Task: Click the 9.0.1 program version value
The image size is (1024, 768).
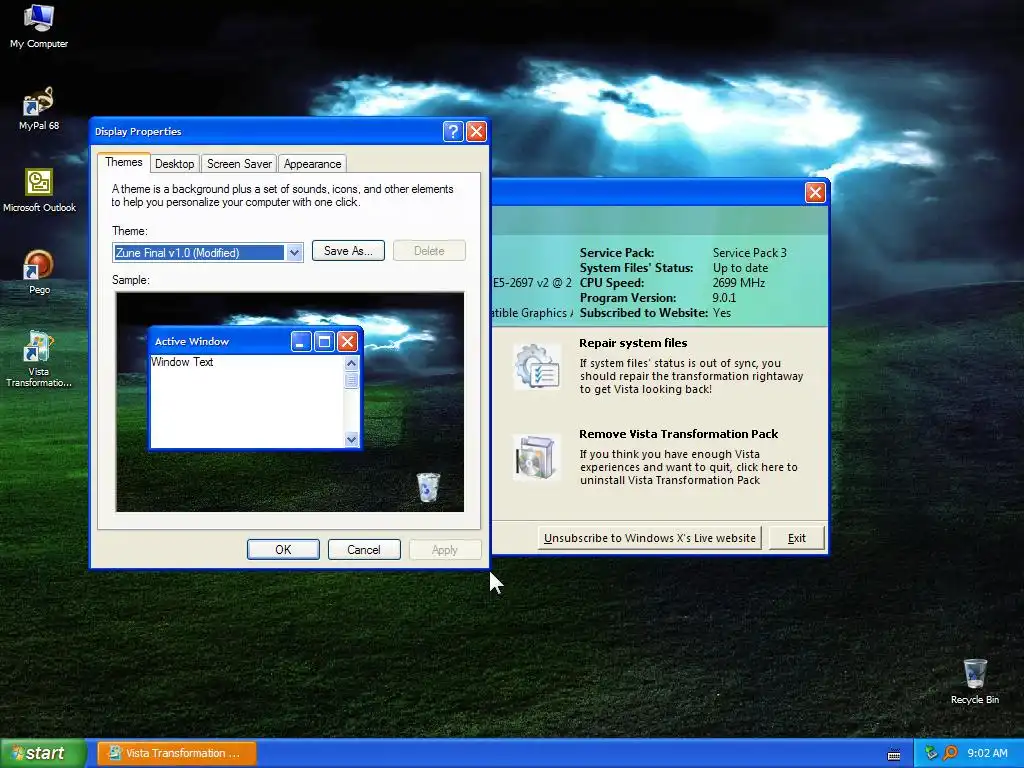Action: pyautogui.click(x=724, y=298)
